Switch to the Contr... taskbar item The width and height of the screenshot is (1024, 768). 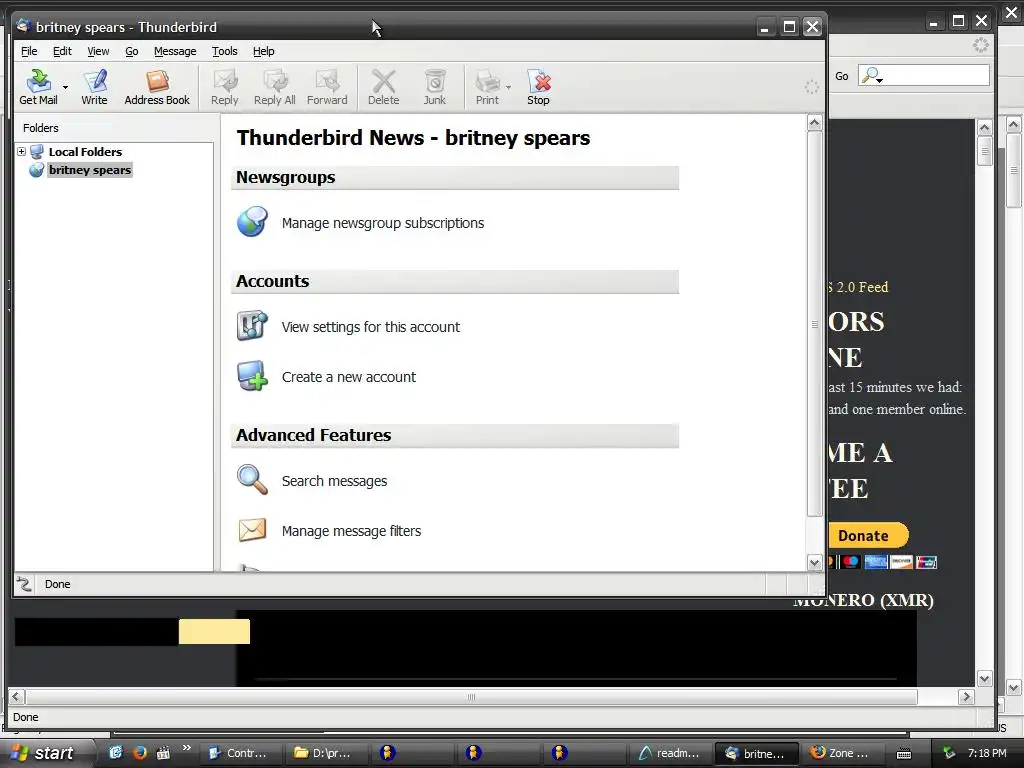(238, 754)
